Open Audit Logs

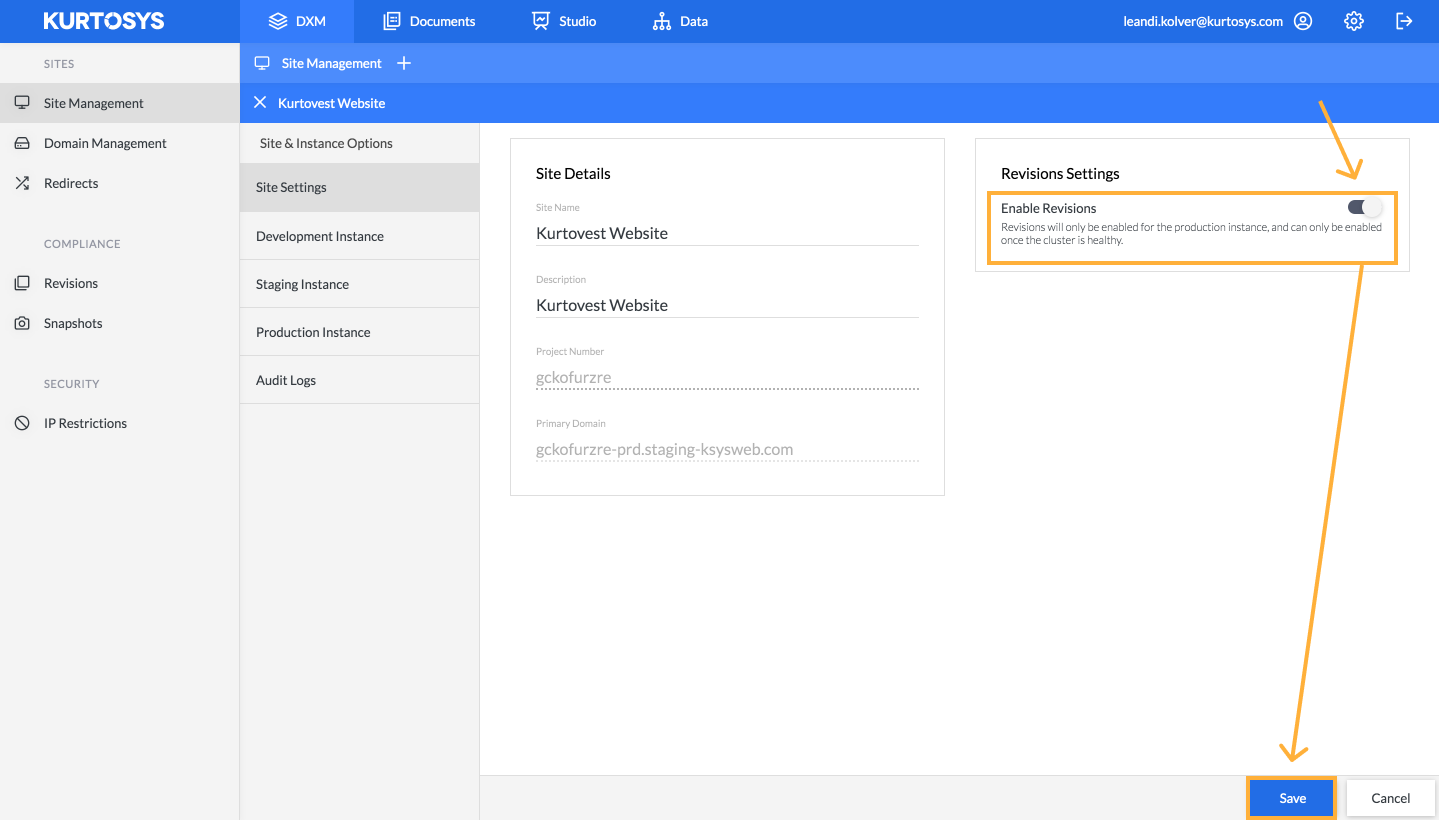[359, 380]
